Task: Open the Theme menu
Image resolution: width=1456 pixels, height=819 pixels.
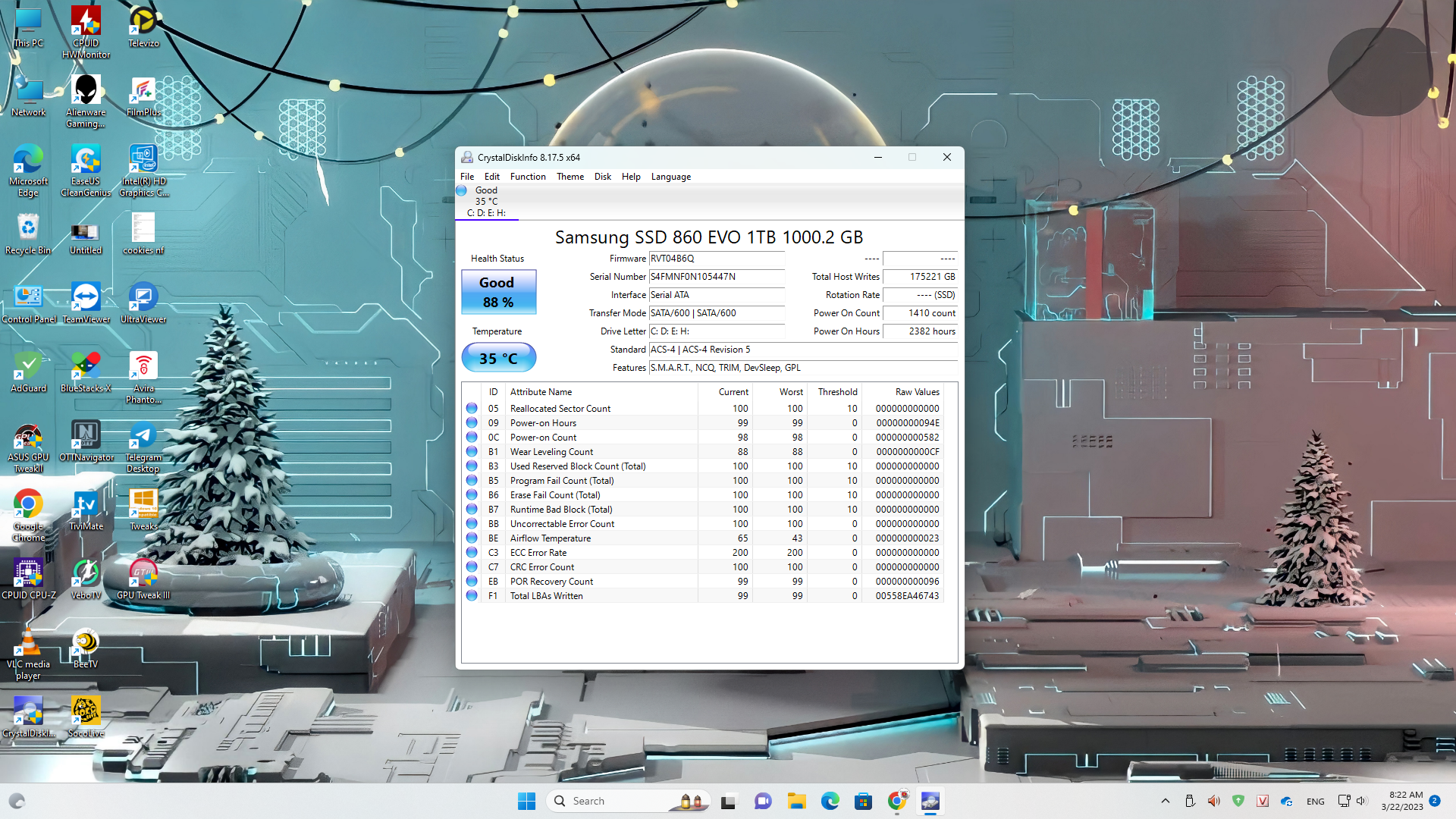Action: [570, 177]
